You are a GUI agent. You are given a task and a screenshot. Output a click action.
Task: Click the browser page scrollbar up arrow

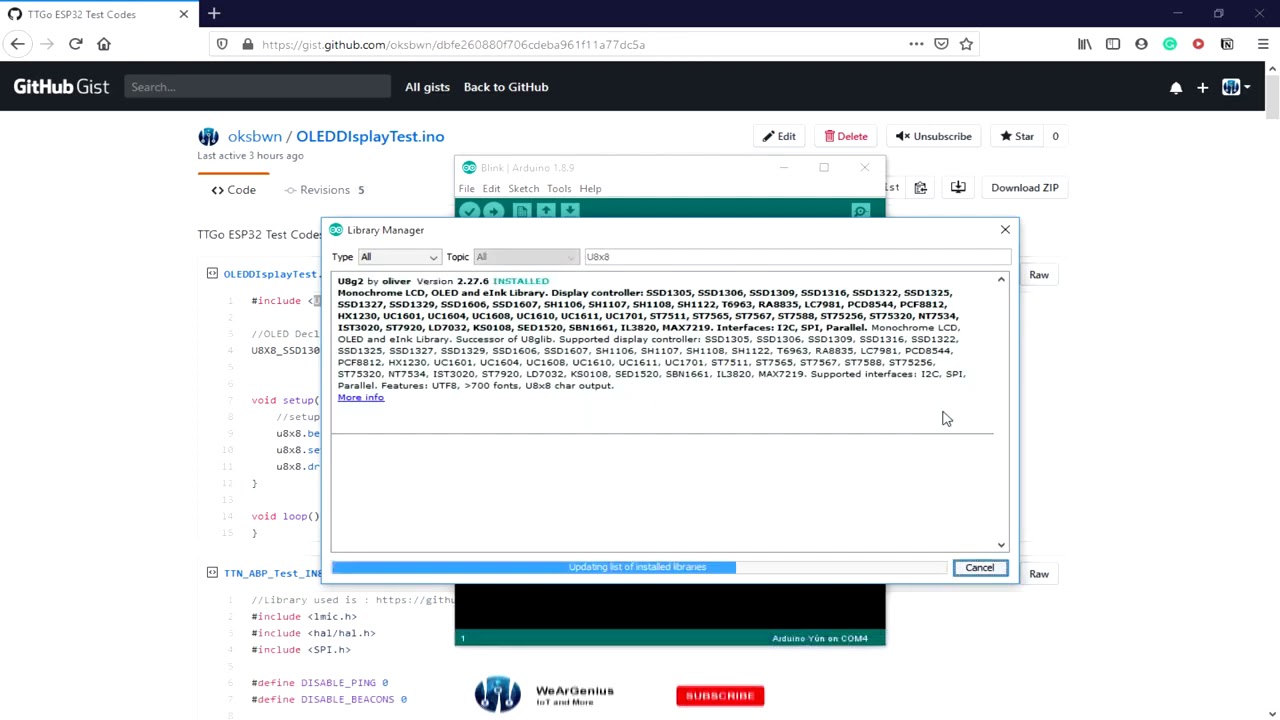(1272, 69)
